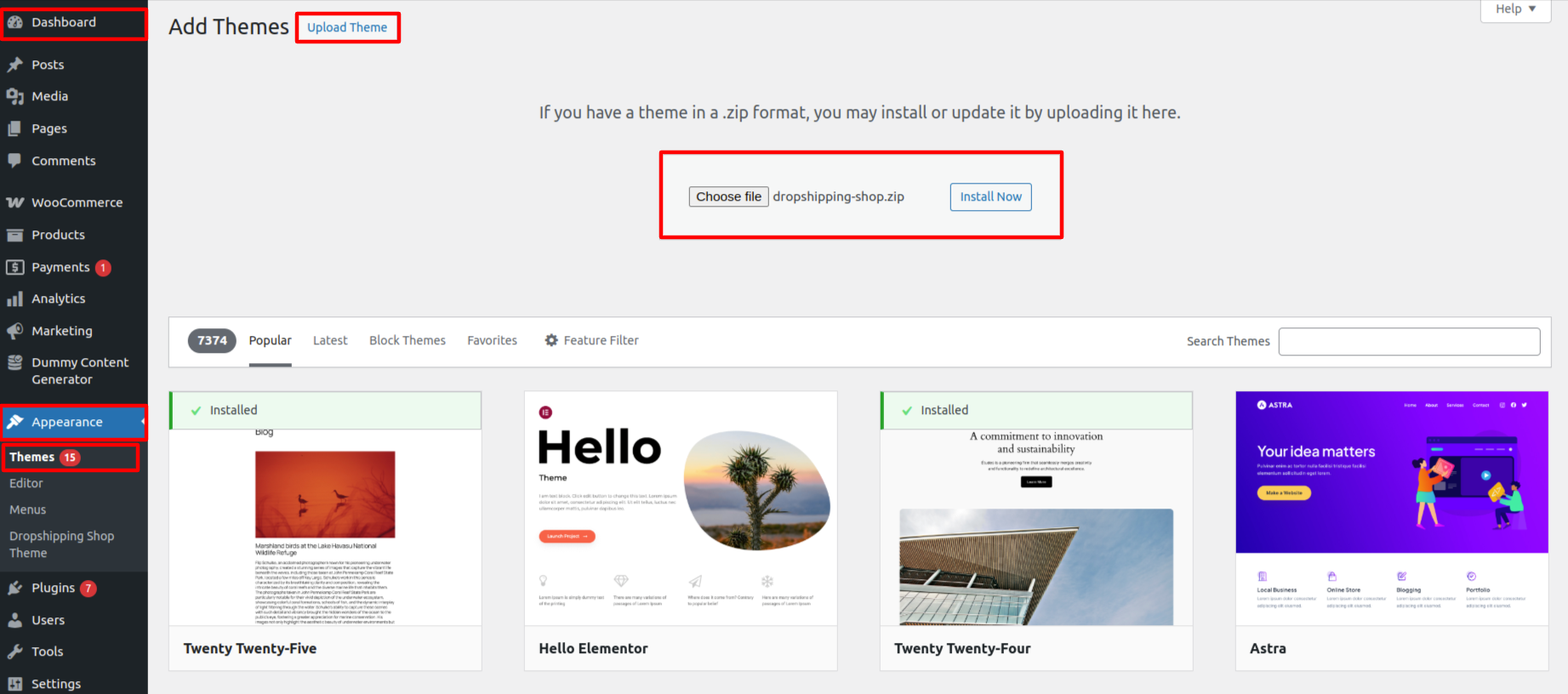This screenshot has height=694, width=1568.
Task: Click the Feature Filter gear icon
Action: click(551, 340)
